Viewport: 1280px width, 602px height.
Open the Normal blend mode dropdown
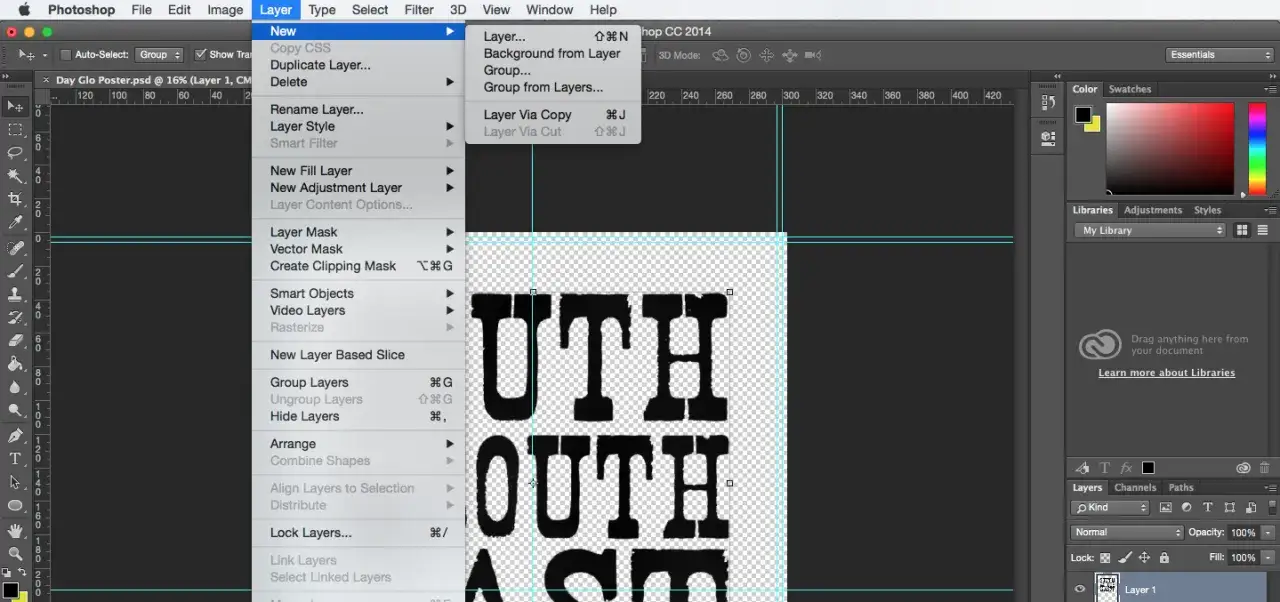click(1126, 533)
